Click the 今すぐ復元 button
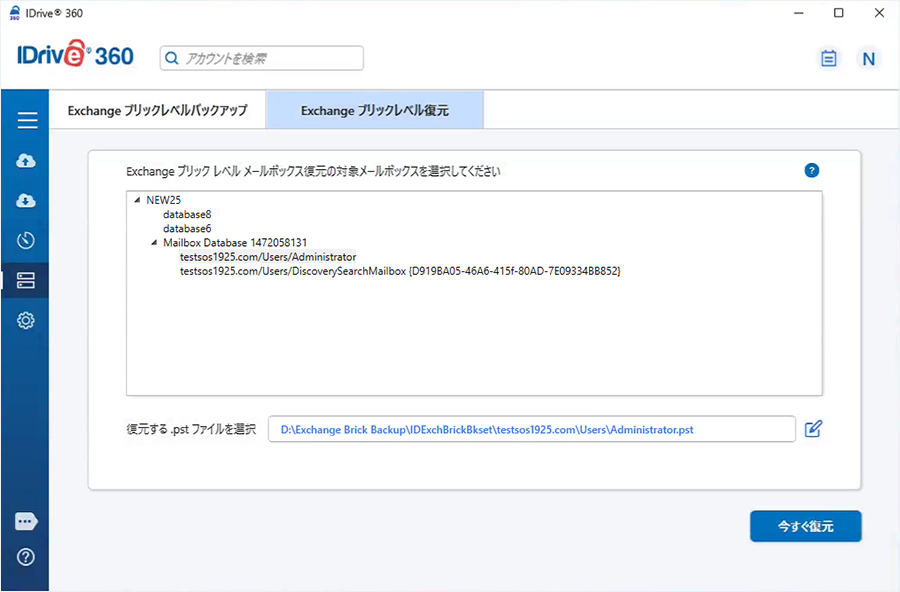The image size is (900, 592). click(x=805, y=526)
